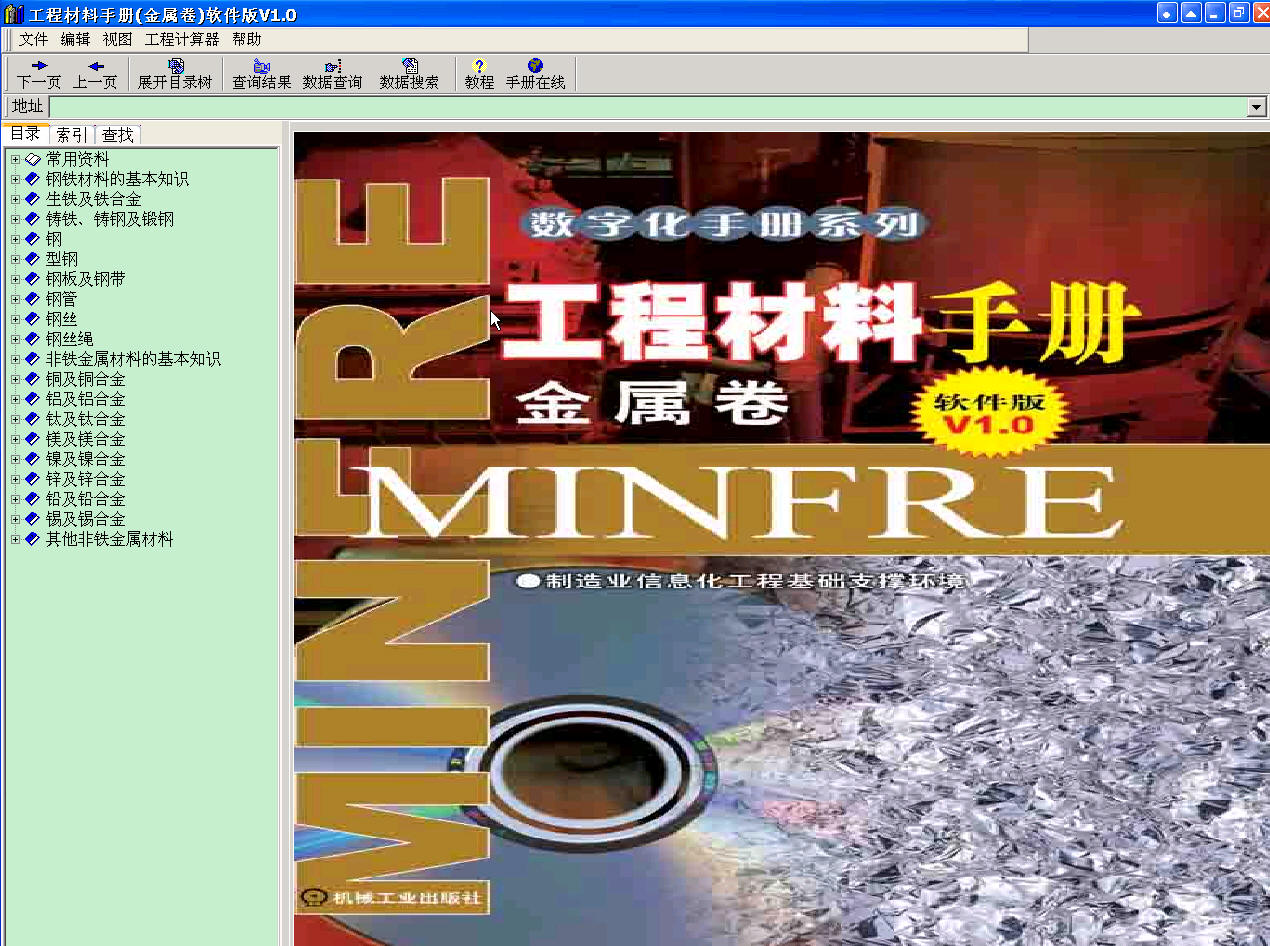This screenshot has width=1270, height=946.
Task: Open the 编辑 menu
Action: pos(75,39)
